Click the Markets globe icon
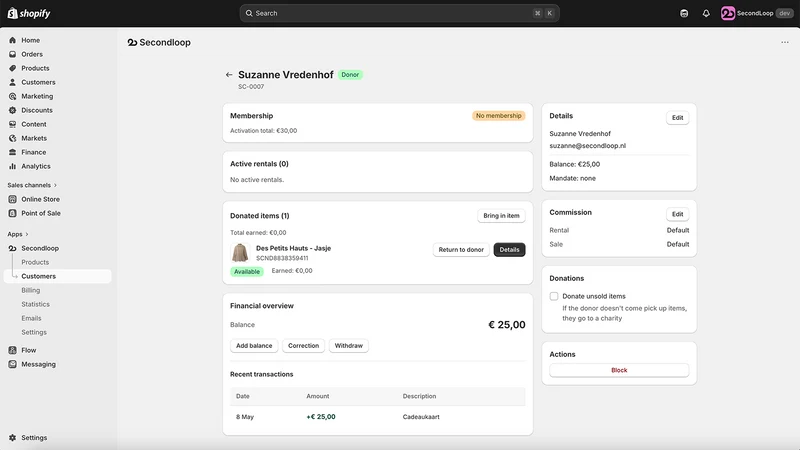 tap(12, 138)
